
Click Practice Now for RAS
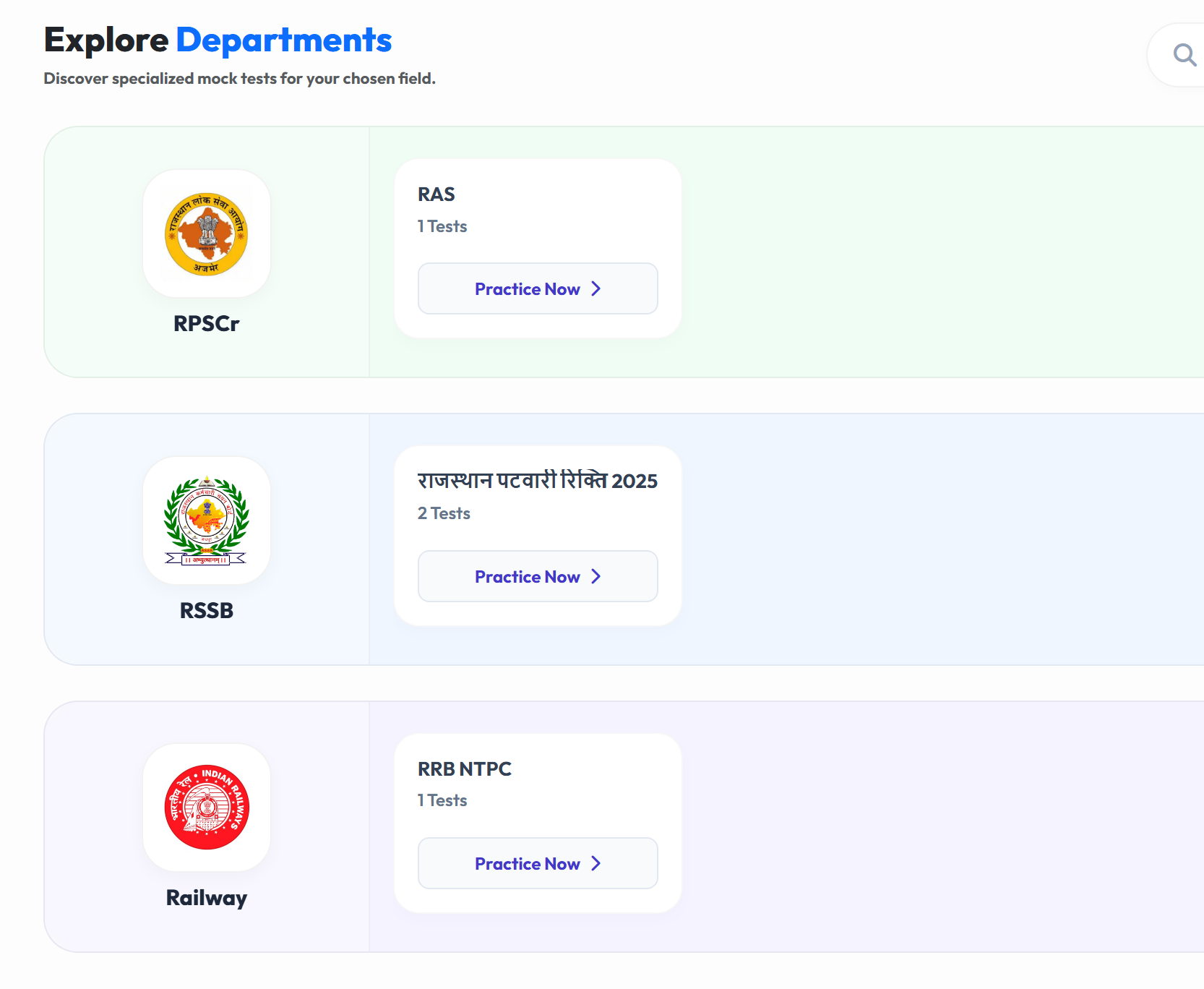click(538, 288)
